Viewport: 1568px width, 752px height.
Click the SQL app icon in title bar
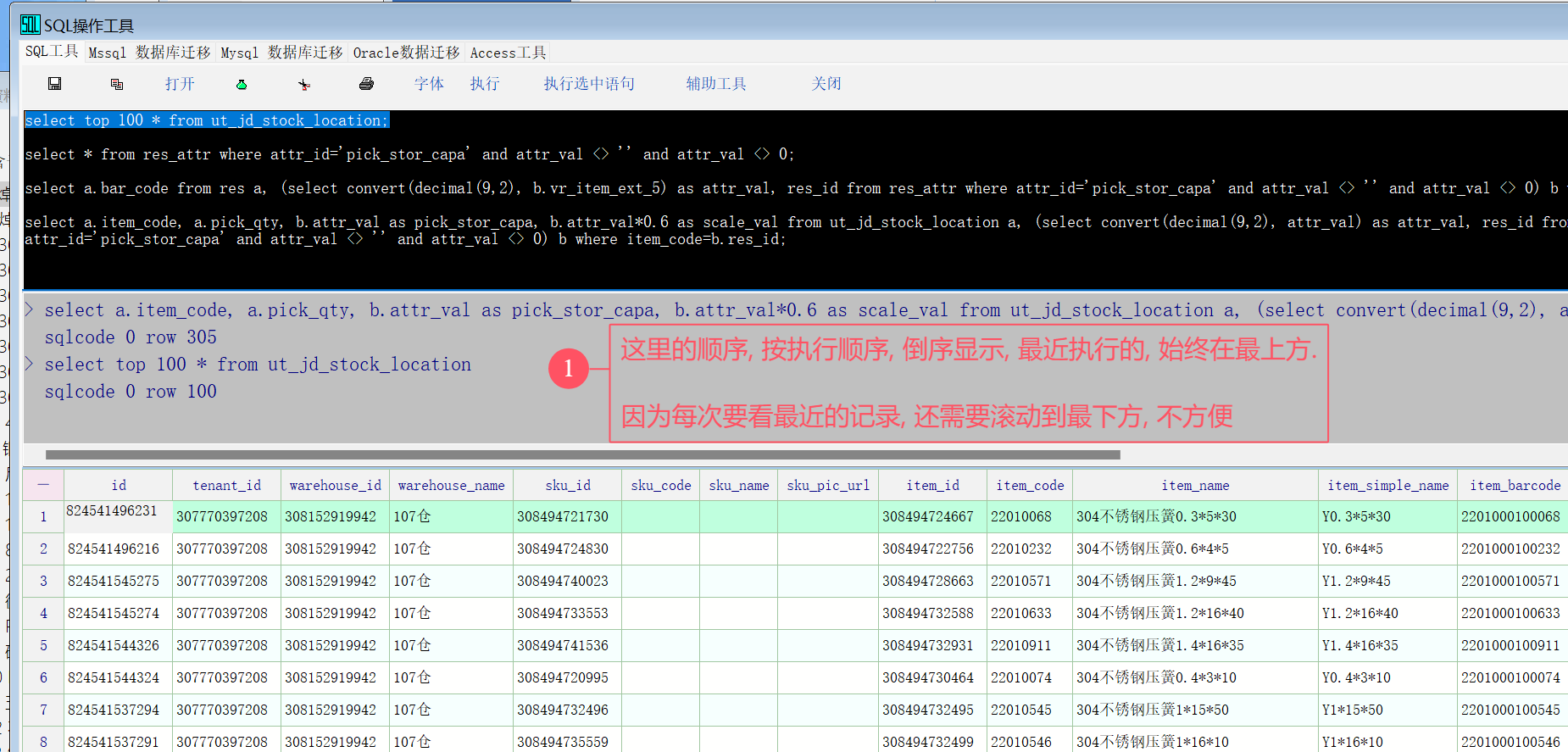(30, 25)
